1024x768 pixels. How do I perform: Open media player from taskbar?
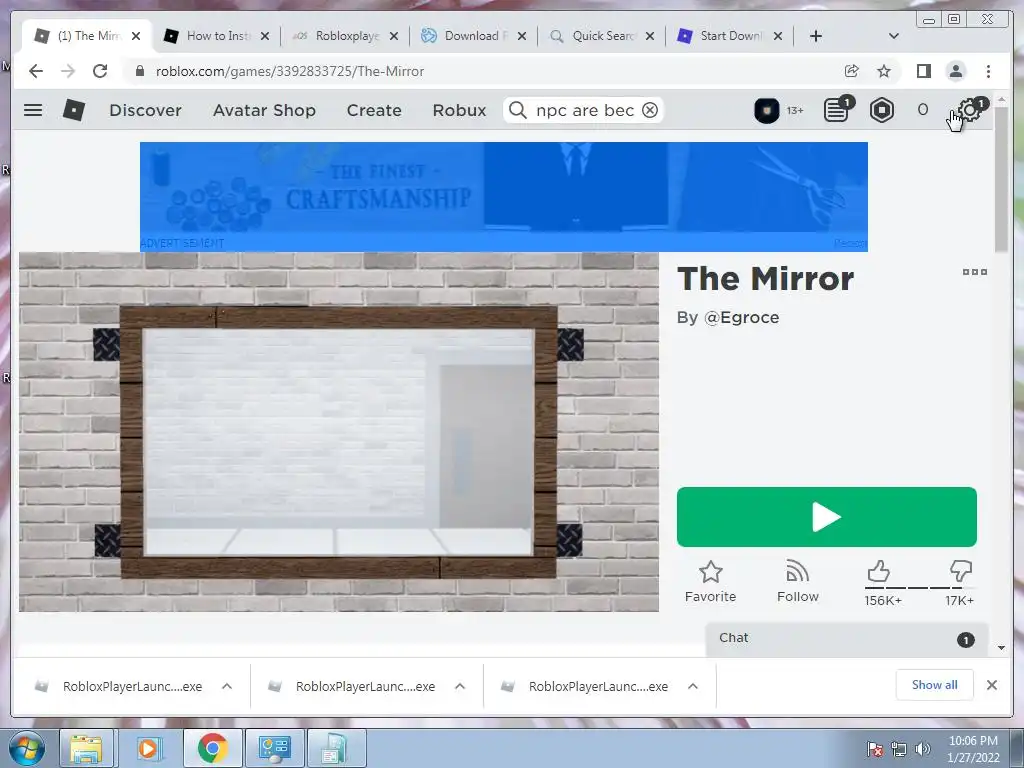pos(149,748)
